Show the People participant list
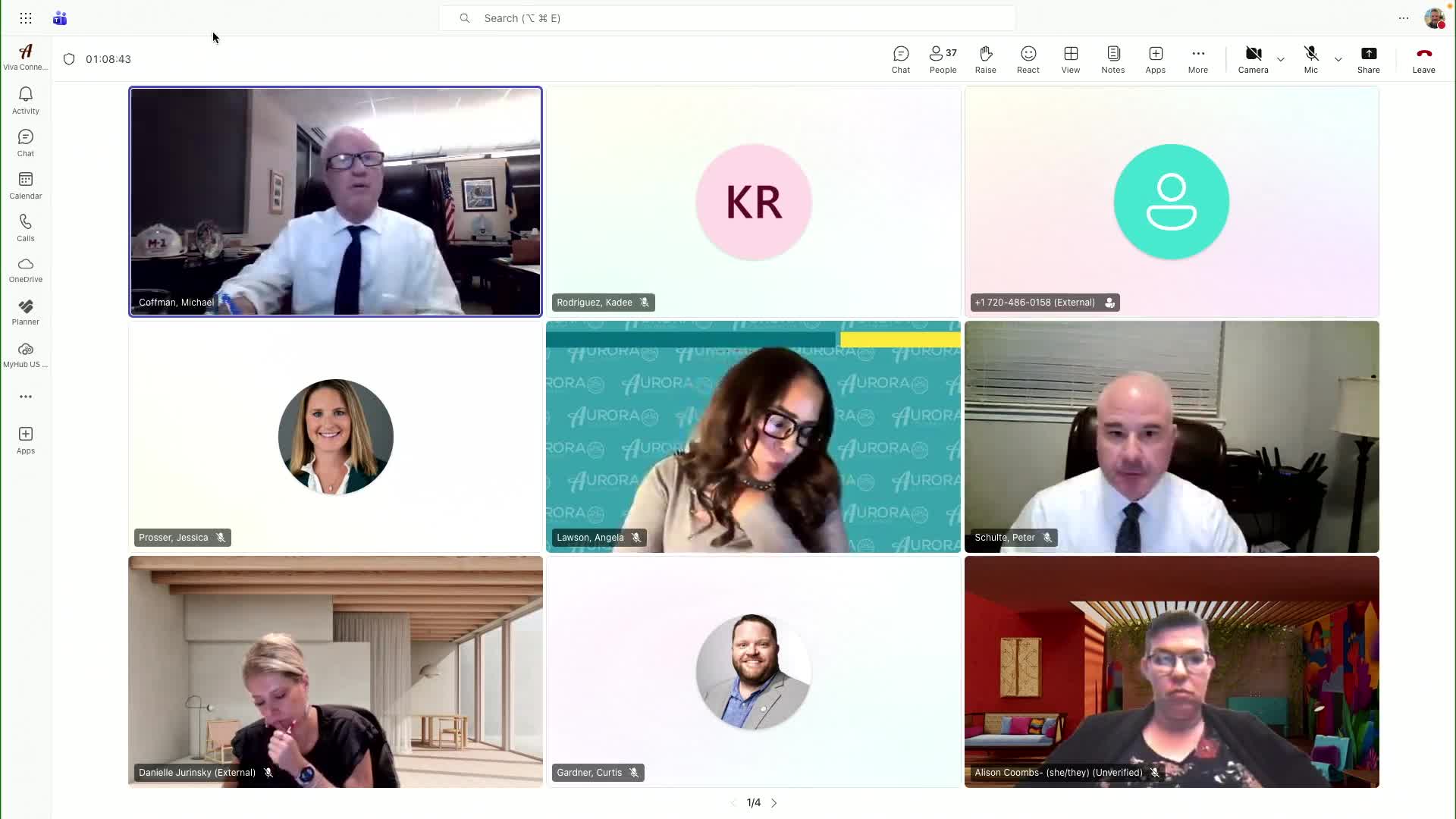The height and width of the screenshot is (819, 1456). pyautogui.click(x=943, y=59)
